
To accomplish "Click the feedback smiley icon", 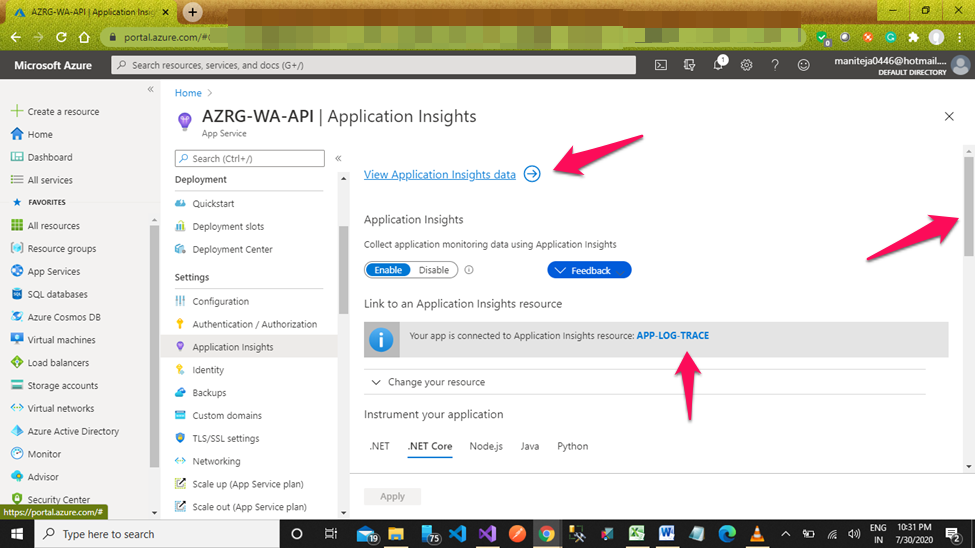I will click(x=803, y=65).
